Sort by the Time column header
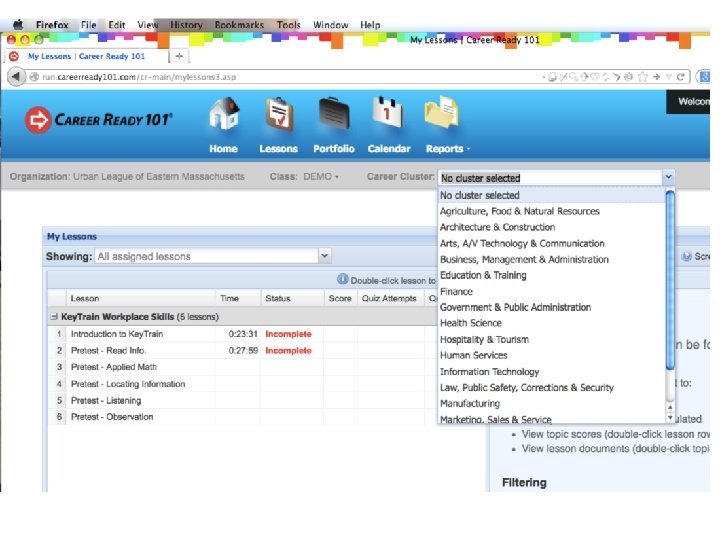The height and width of the screenshot is (540, 720). (x=238, y=298)
